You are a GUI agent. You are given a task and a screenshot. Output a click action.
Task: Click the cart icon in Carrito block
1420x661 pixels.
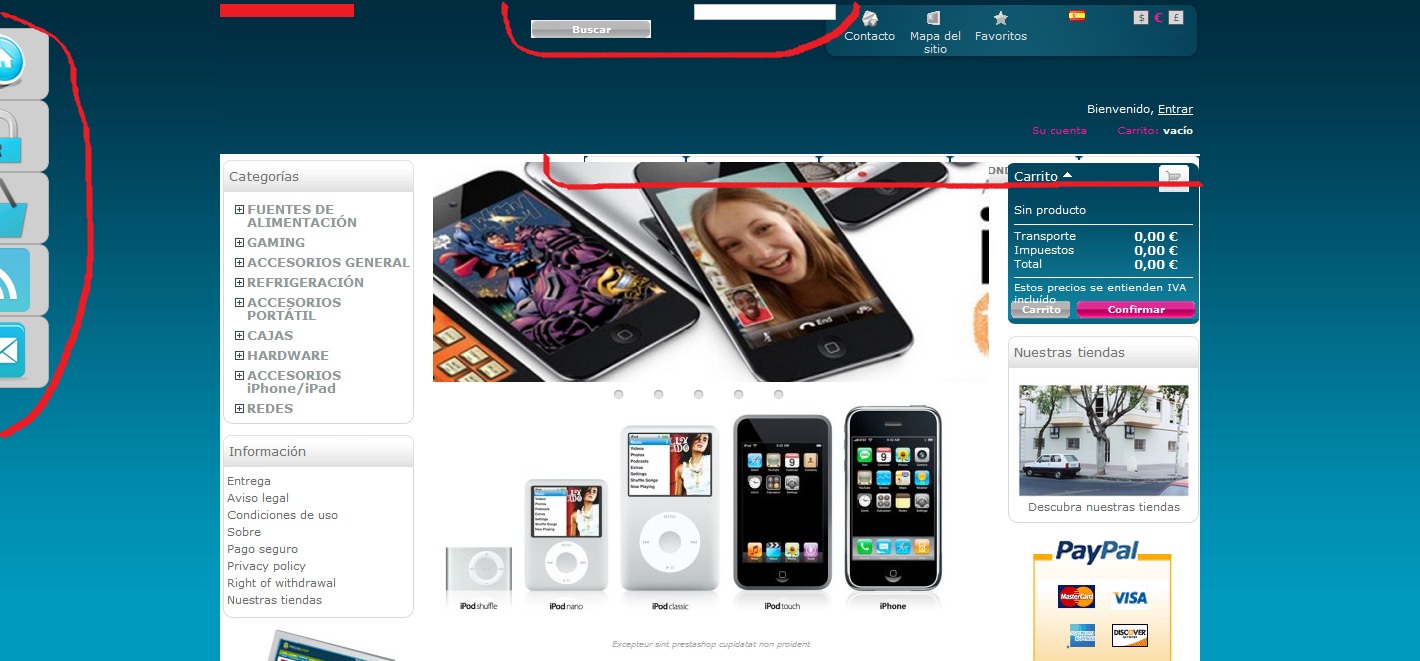click(x=1174, y=177)
